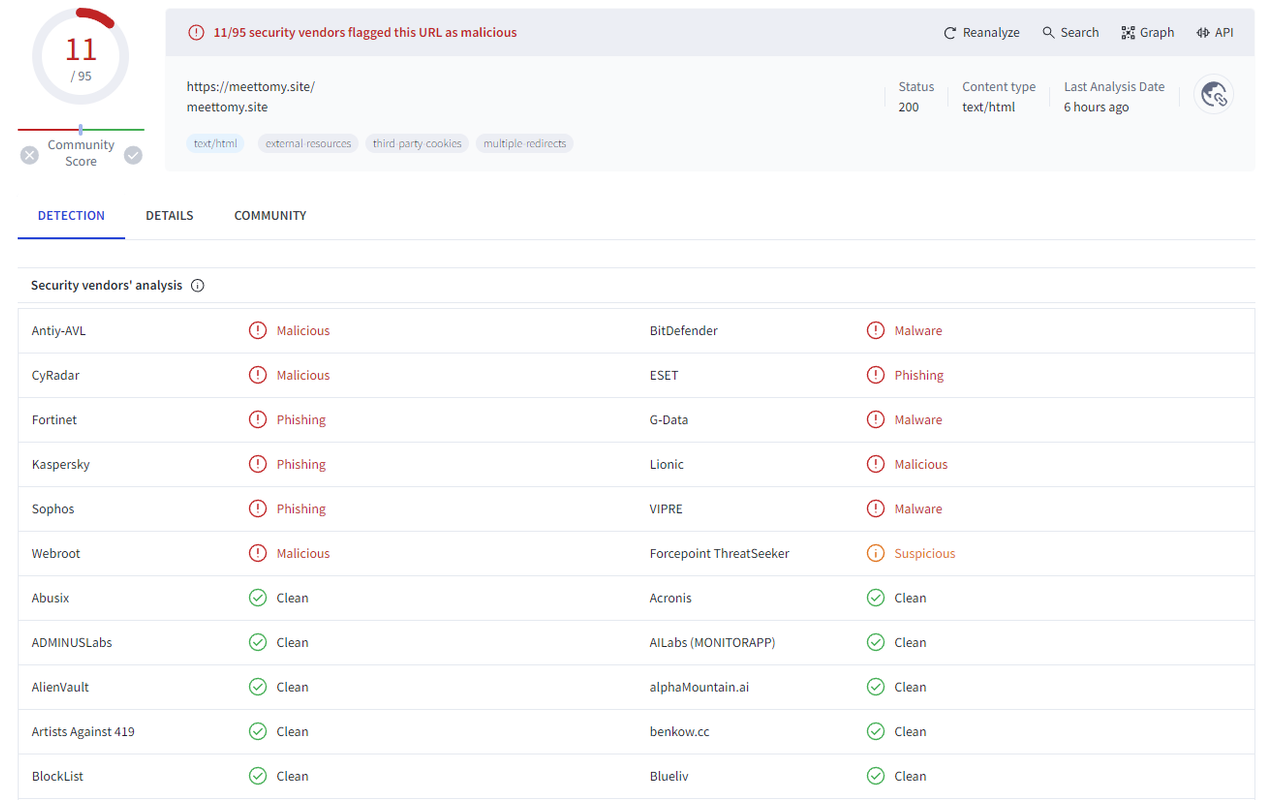Click the green check icon for AlienVault
The image size is (1276, 800).
[x=258, y=687]
